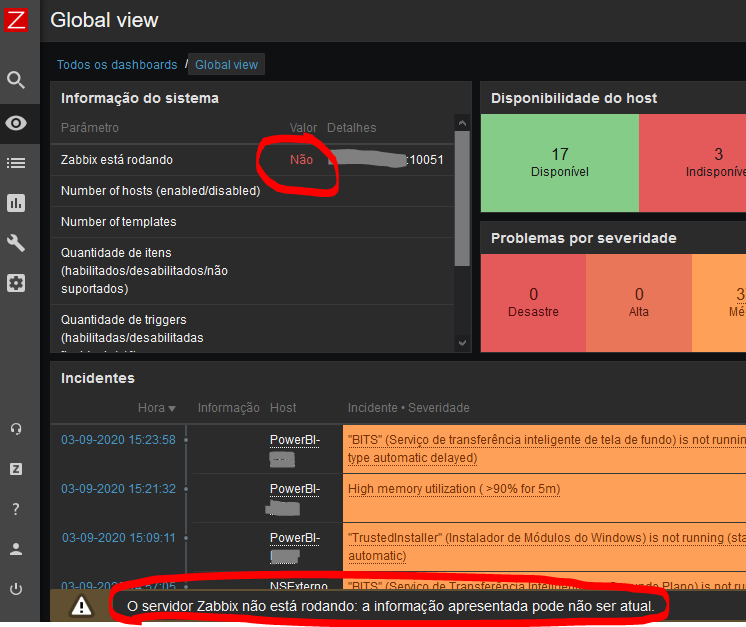Image resolution: width=746 pixels, height=627 pixels.
Task: Click the :10051 port details text
Action: [x=425, y=160]
